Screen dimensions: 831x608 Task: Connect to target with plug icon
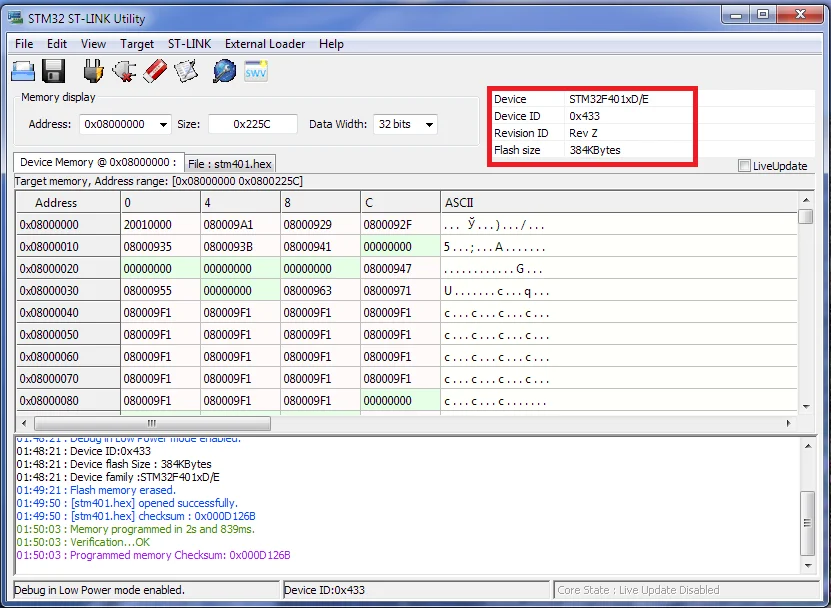(93, 71)
